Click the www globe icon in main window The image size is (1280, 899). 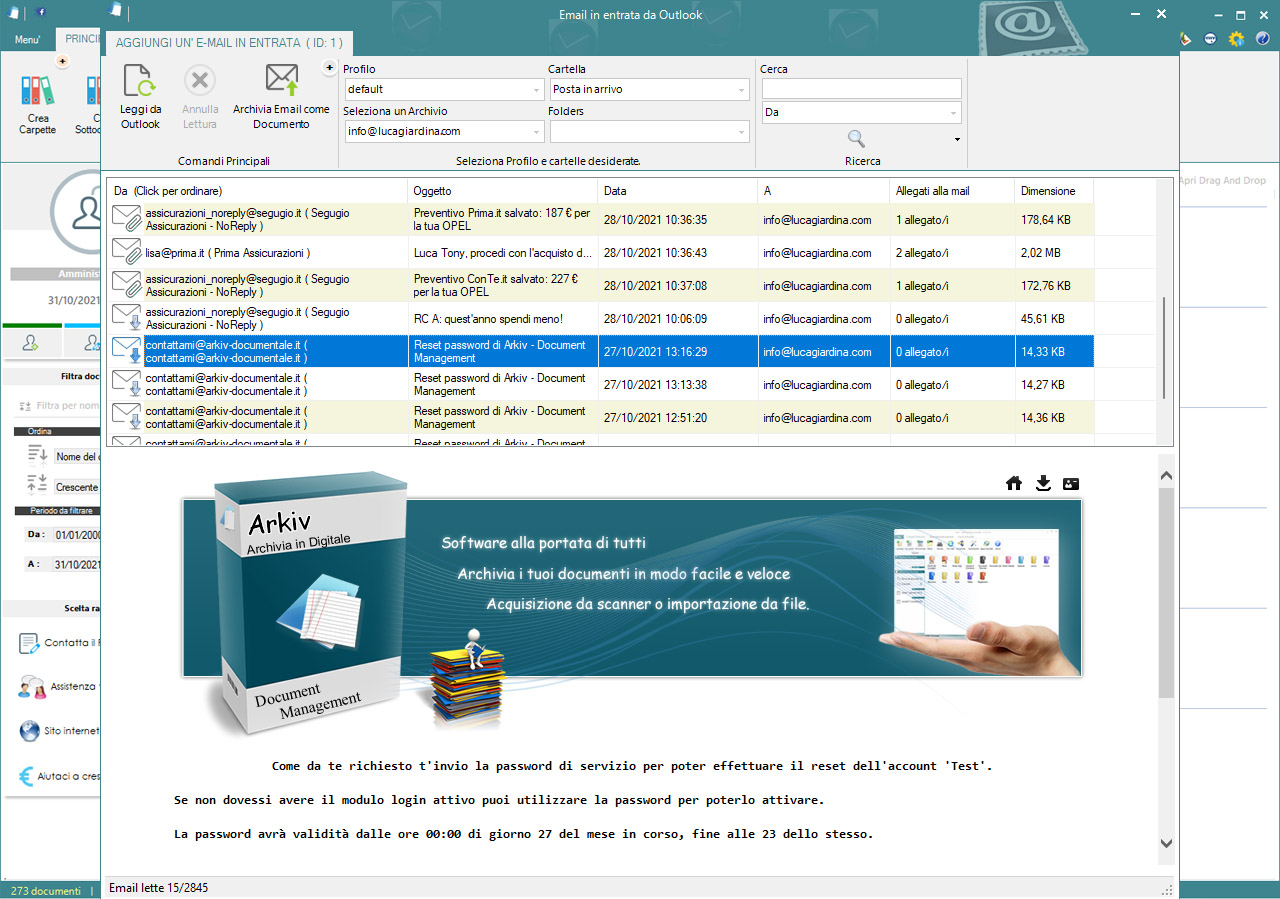[x=1210, y=39]
